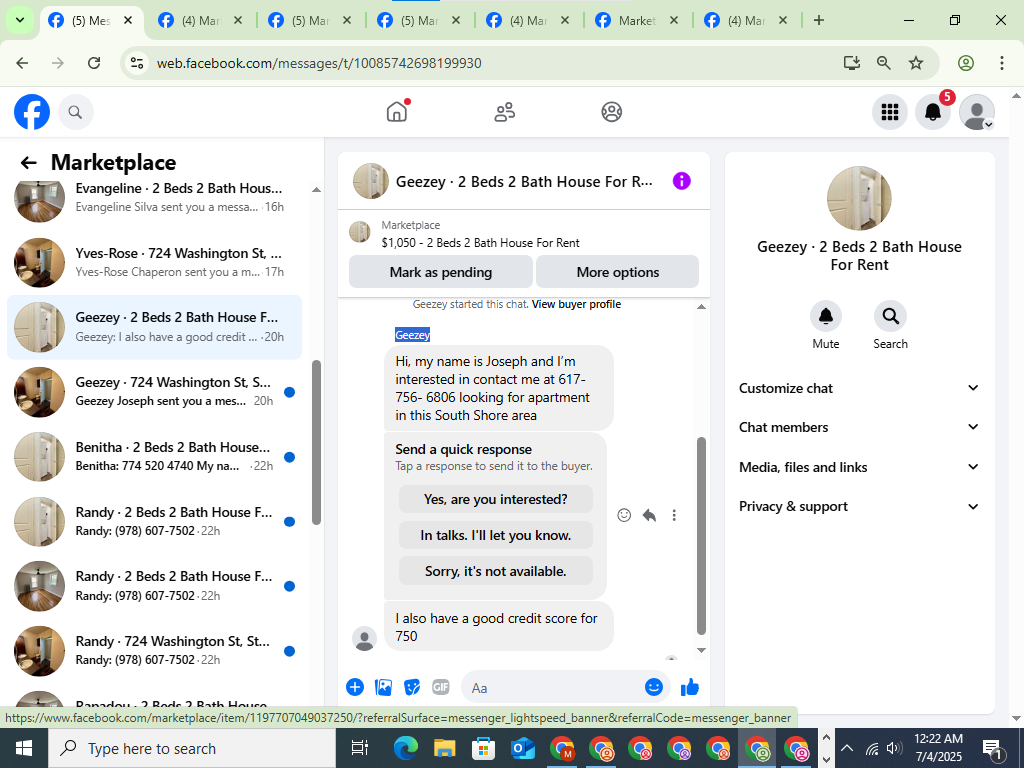
Task: Click the chat messages scrollbar thumb
Action: click(701, 536)
